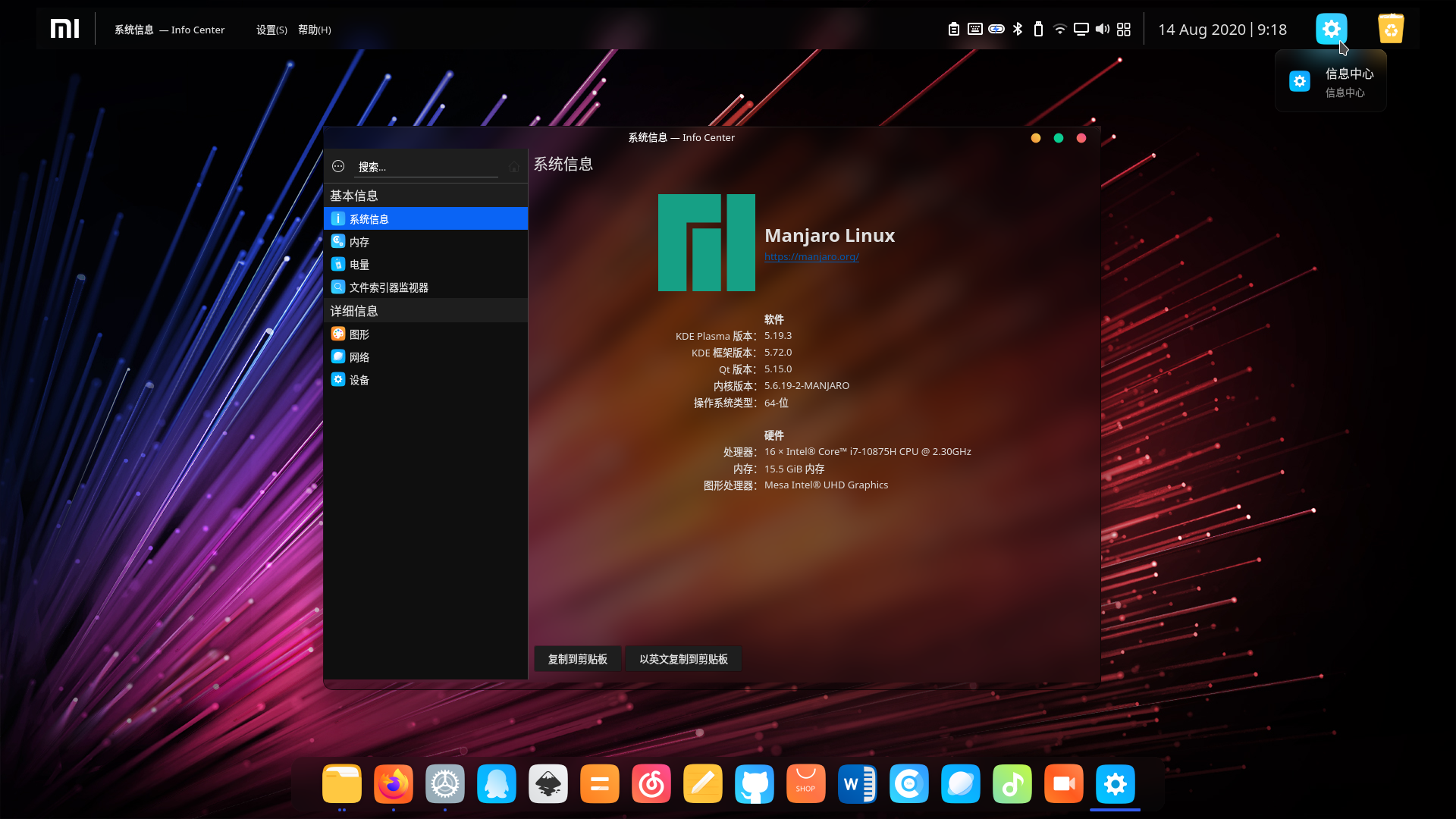The image size is (1456, 819).
Task: Click the Info Center title in top panel
Action: (170, 30)
